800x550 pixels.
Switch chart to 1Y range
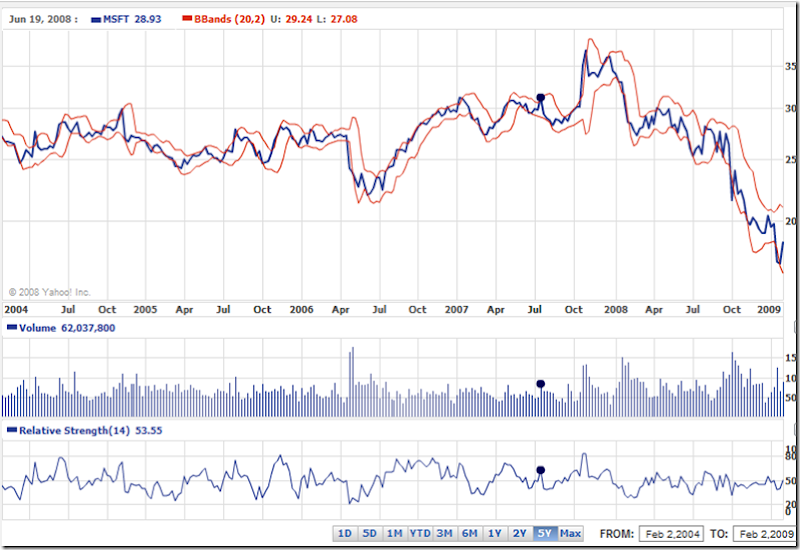(495, 534)
